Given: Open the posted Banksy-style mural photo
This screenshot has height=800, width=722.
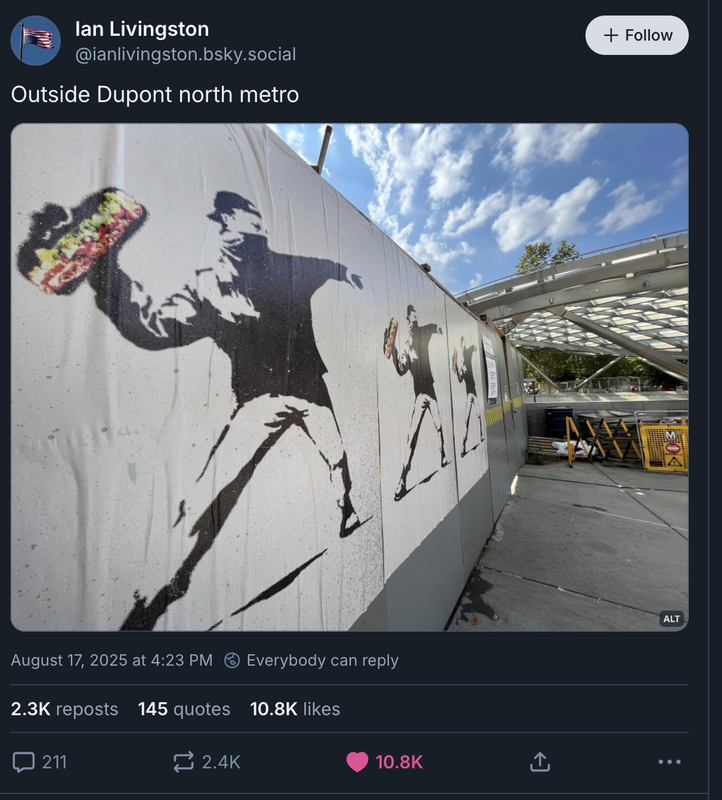Looking at the screenshot, I should [x=350, y=377].
